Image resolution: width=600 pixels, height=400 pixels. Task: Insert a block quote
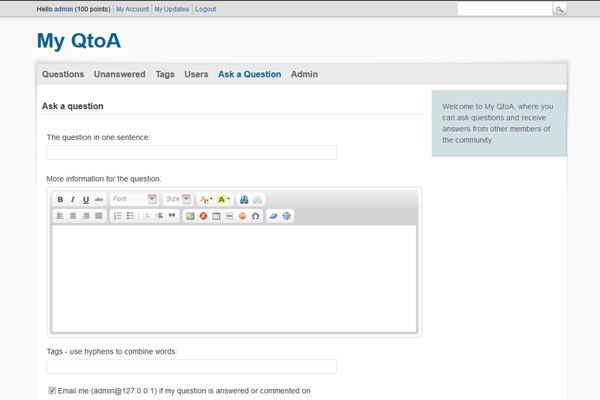[172, 216]
